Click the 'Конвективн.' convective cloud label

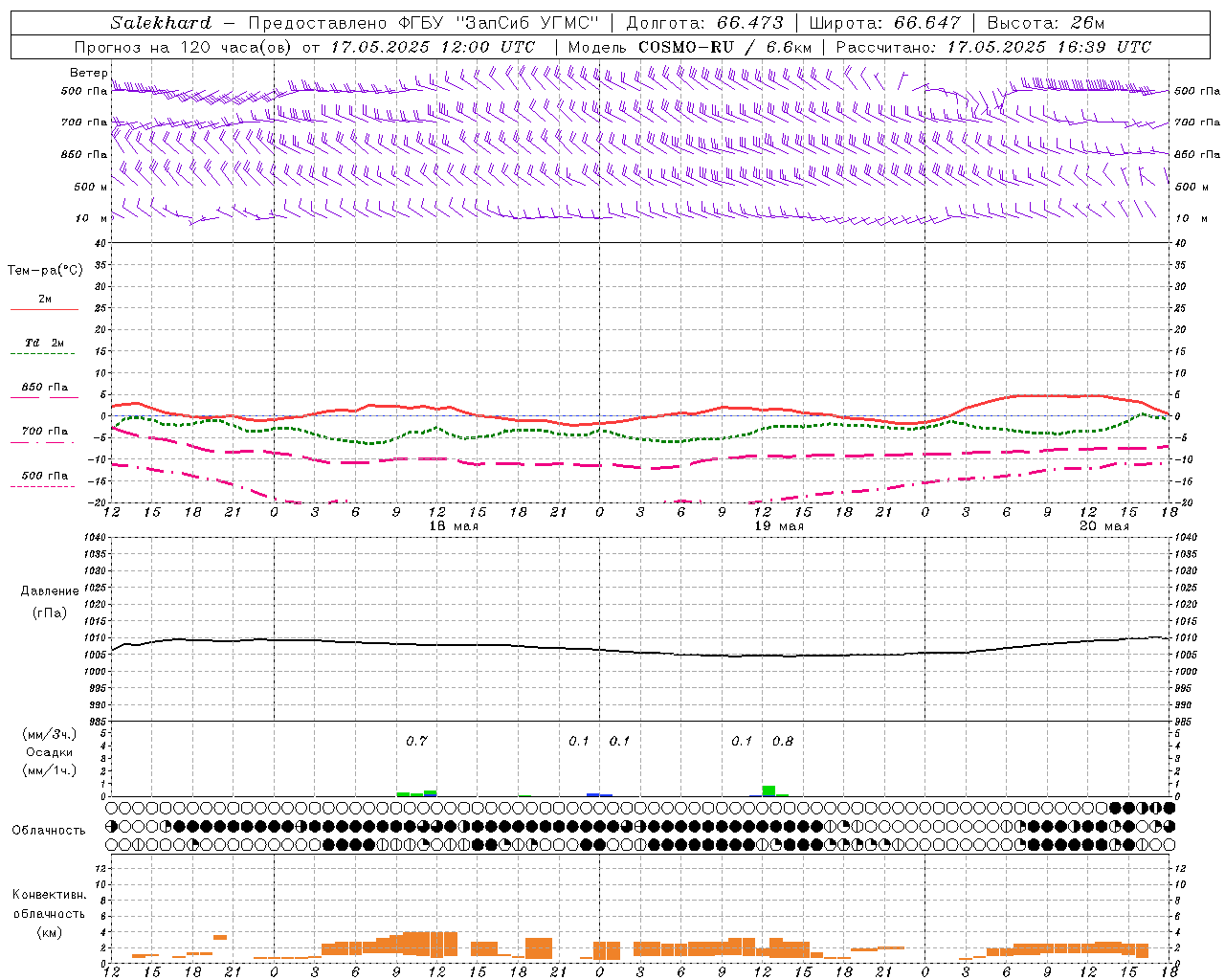coord(49,895)
